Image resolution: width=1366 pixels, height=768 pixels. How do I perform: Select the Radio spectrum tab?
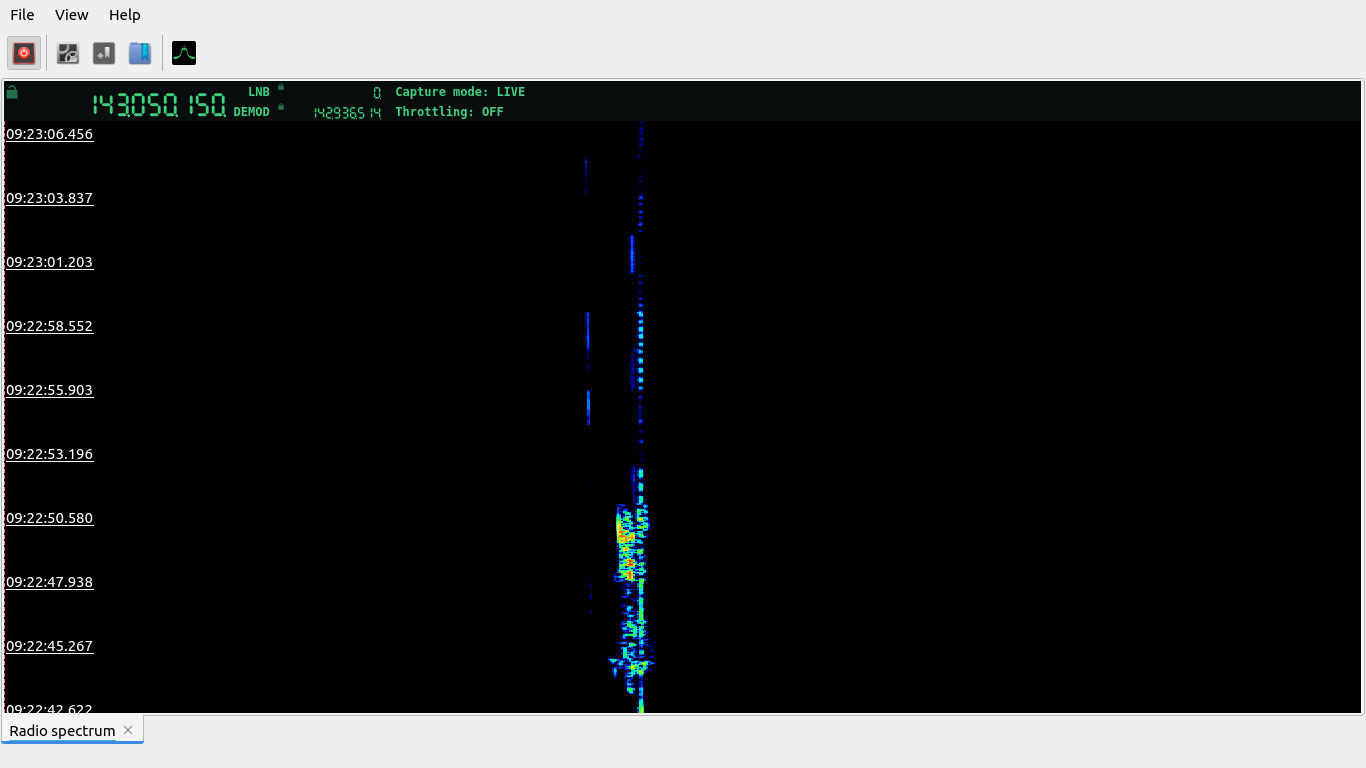tap(62, 731)
